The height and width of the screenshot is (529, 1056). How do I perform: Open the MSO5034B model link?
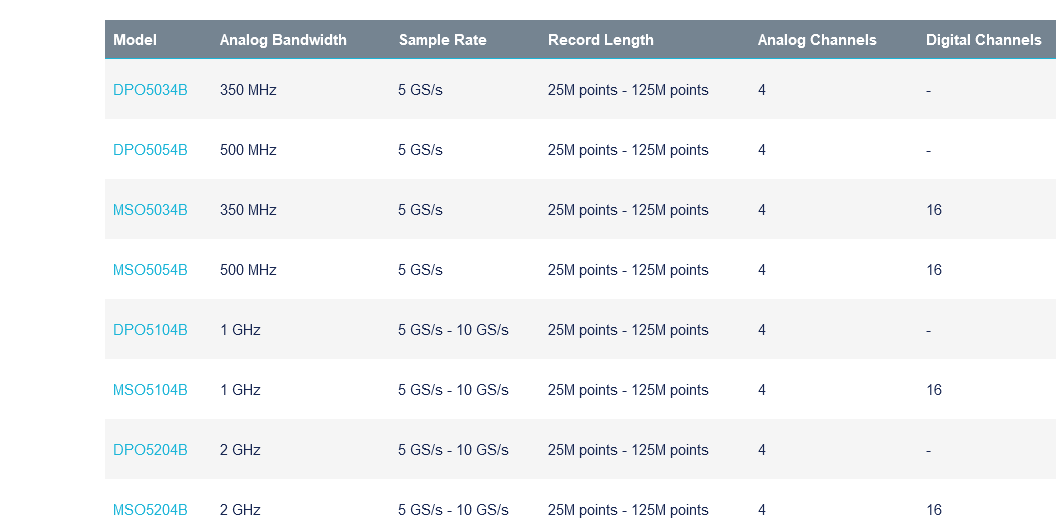click(150, 210)
